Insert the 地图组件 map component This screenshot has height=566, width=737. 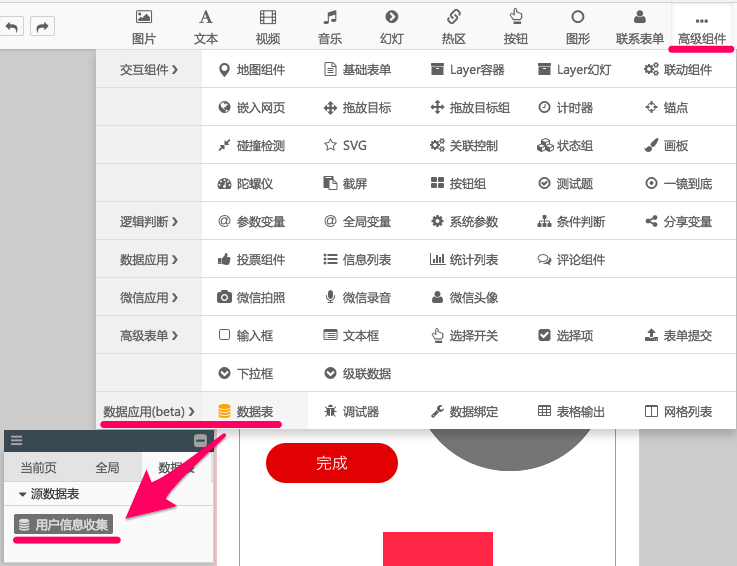point(251,70)
